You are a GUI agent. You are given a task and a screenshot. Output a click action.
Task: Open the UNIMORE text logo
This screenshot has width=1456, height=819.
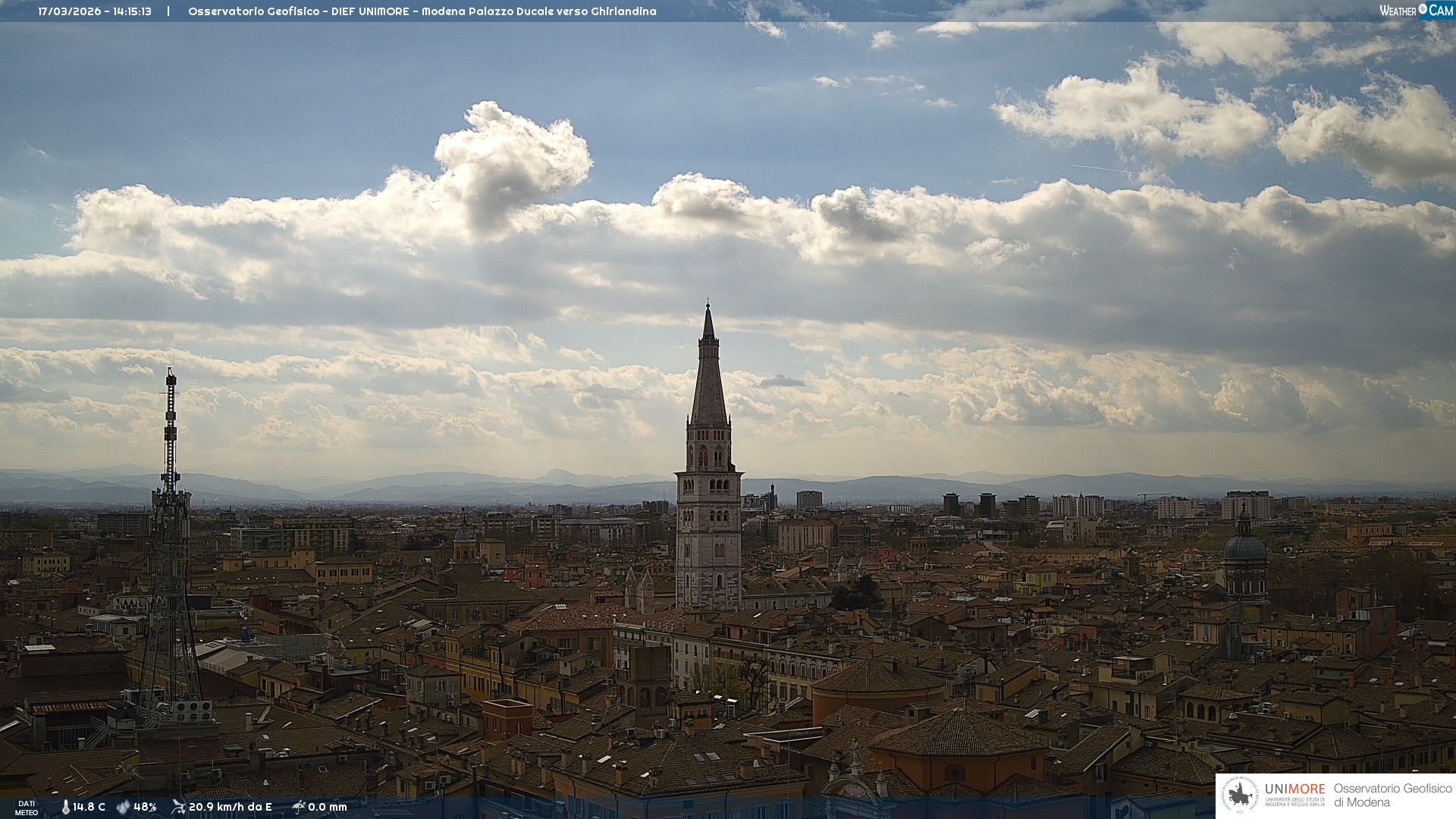point(1294,789)
